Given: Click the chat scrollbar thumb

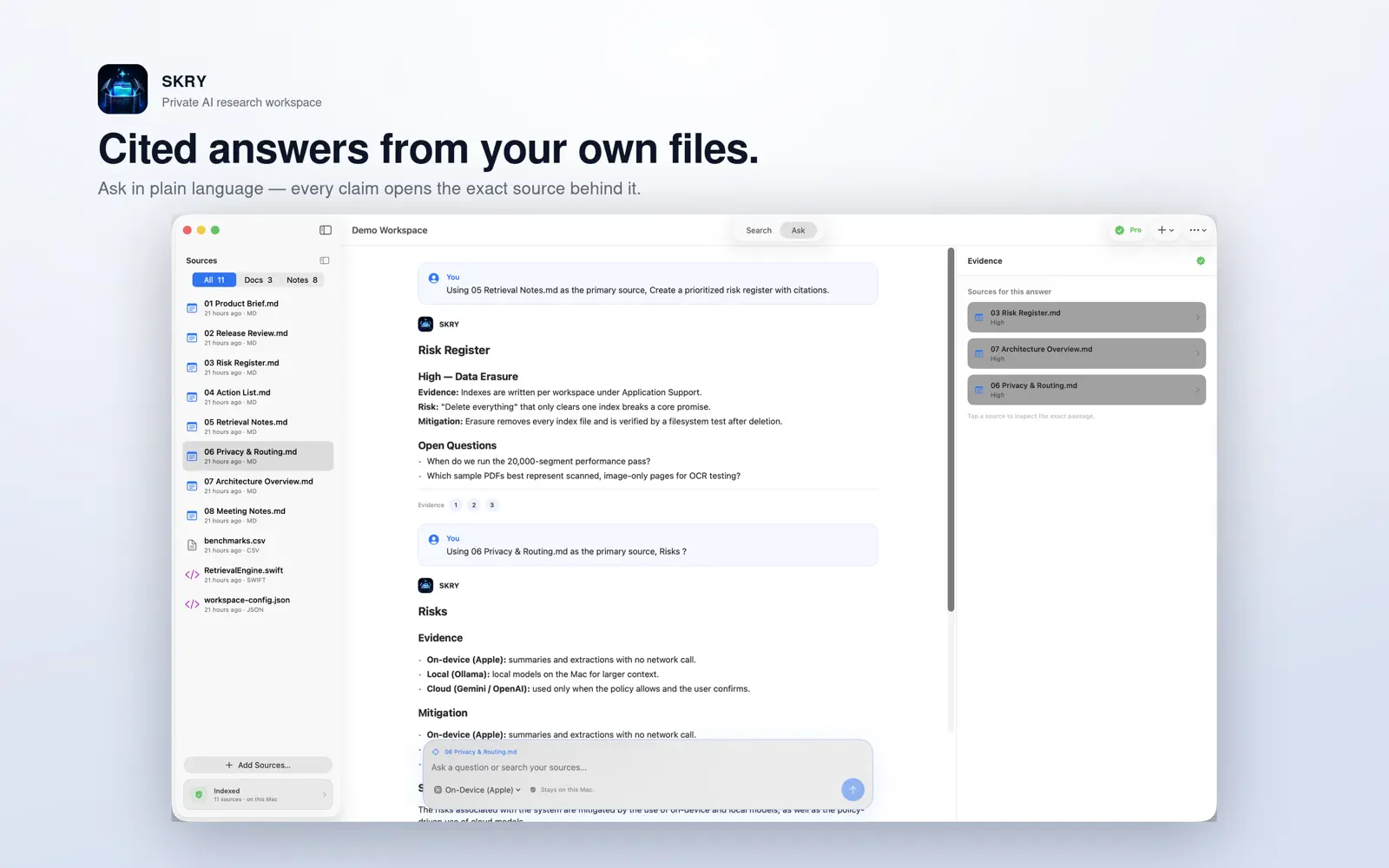Looking at the screenshot, I should pos(951,430).
